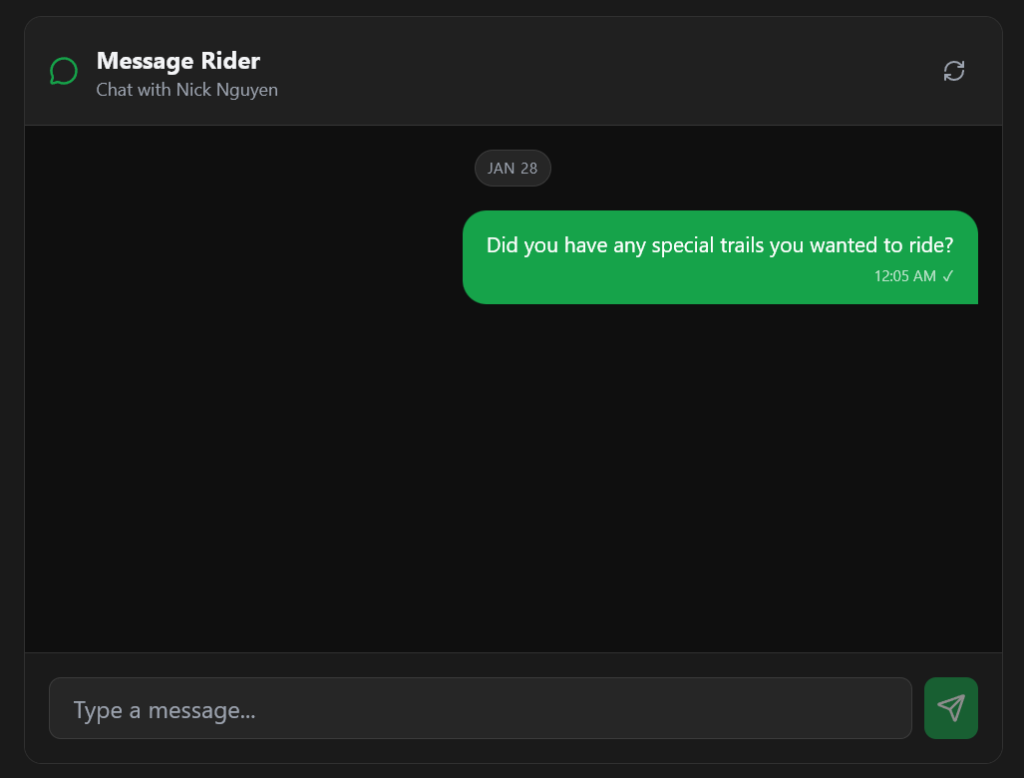Focus the 'Type a message...' input field
1024x778 pixels.
[480, 708]
